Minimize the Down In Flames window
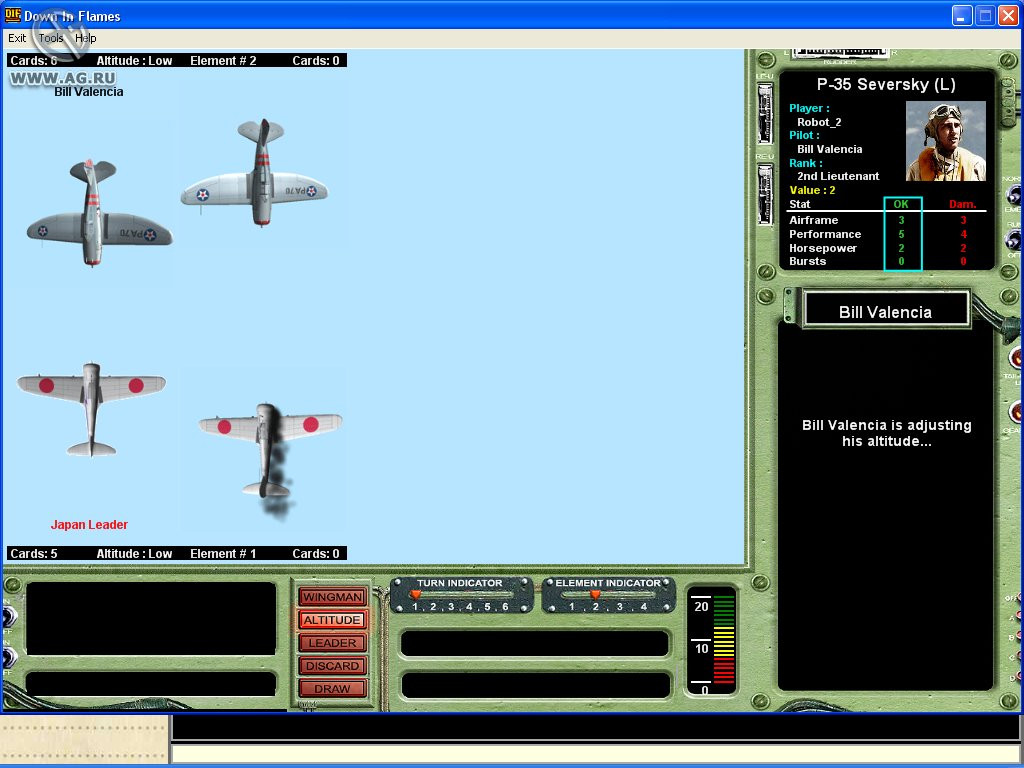The height and width of the screenshot is (768, 1024). 961,16
